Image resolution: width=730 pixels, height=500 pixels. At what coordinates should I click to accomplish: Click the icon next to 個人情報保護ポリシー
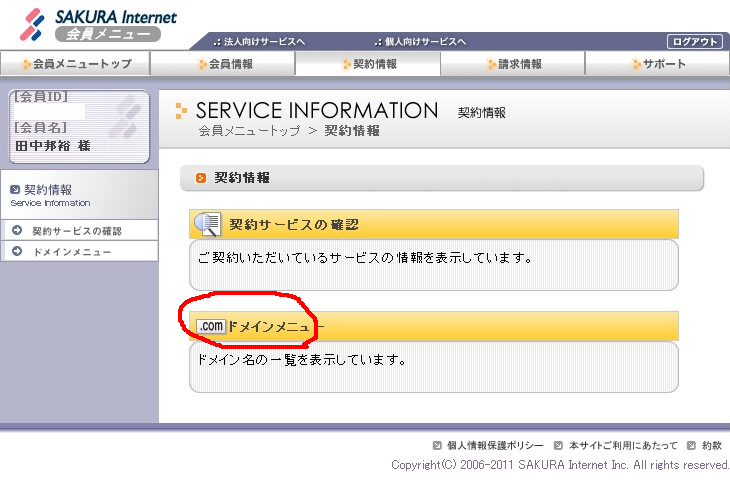click(437, 445)
